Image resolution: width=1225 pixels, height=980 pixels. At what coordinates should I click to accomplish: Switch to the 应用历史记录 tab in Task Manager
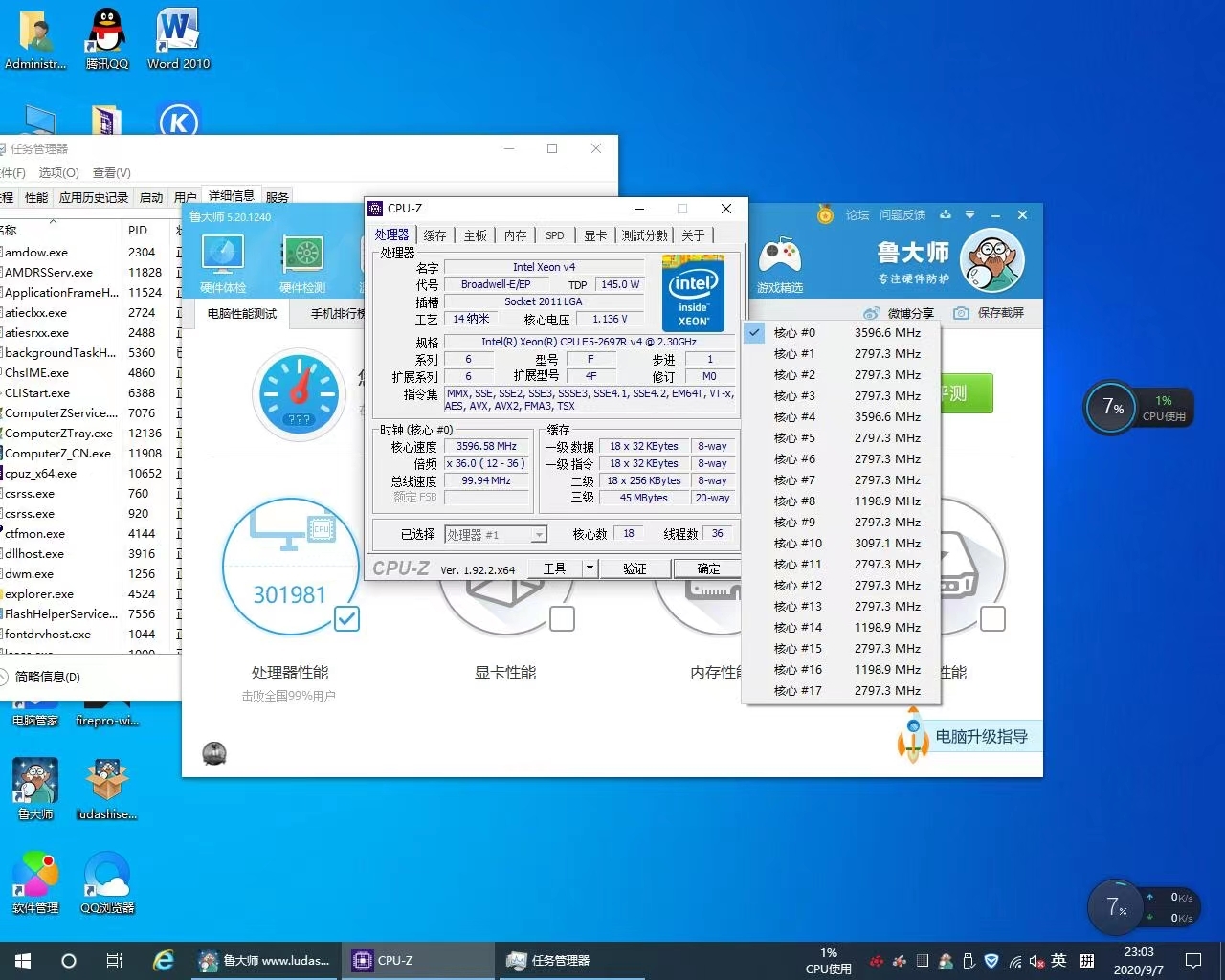pos(94,197)
